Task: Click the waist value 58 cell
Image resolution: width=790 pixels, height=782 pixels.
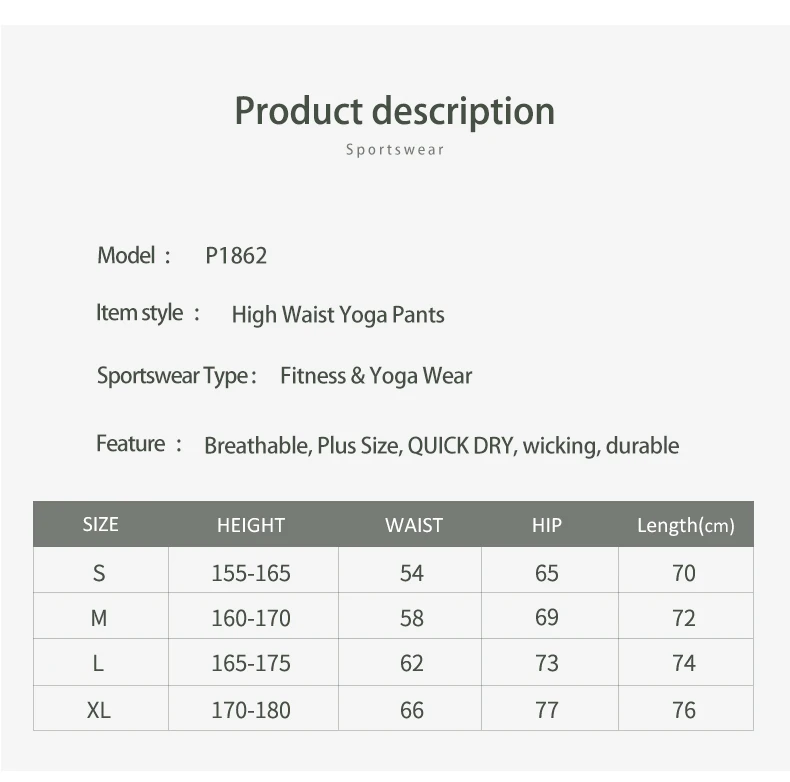Action: [x=412, y=618]
